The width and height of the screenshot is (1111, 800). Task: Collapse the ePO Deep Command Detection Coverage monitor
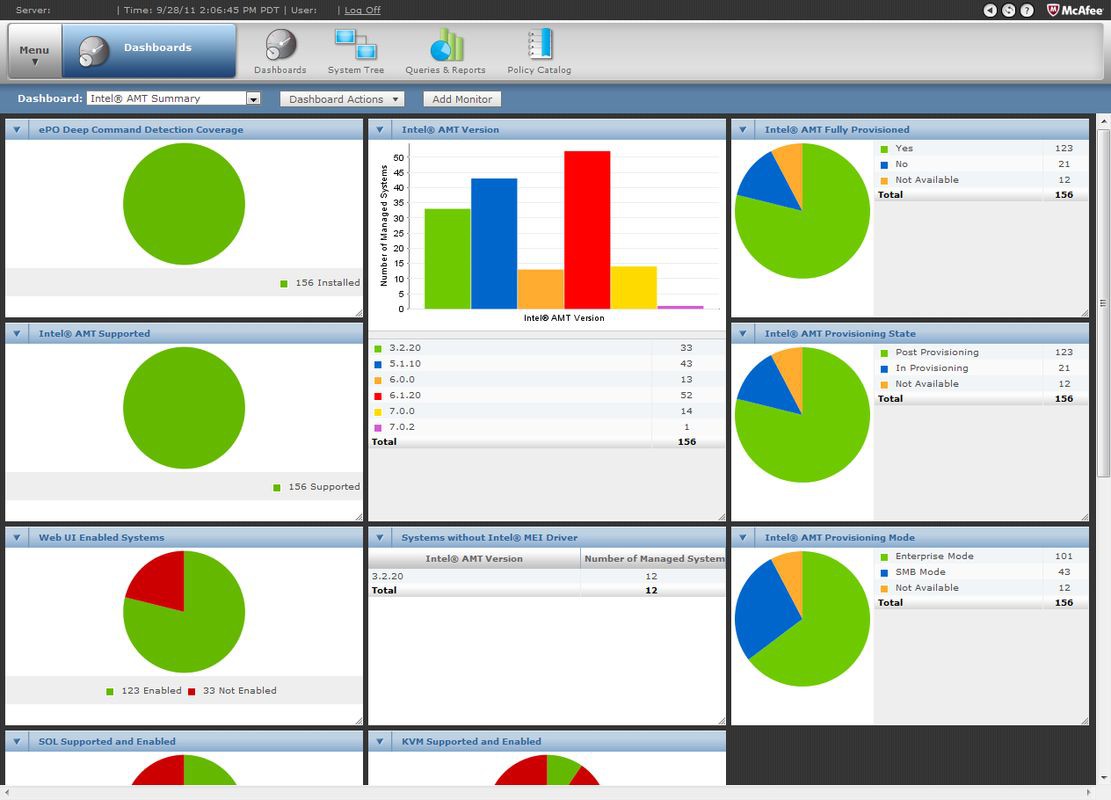click(x=17, y=130)
